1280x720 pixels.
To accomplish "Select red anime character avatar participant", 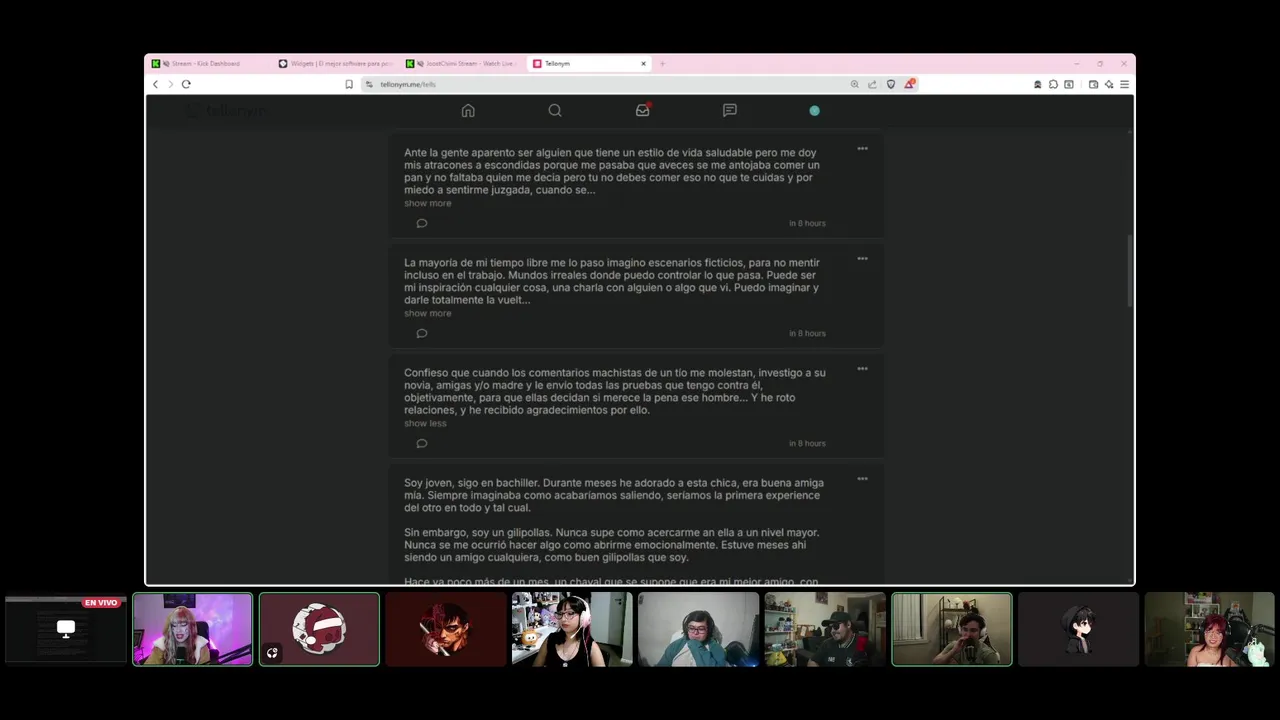I will click(x=446, y=629).
